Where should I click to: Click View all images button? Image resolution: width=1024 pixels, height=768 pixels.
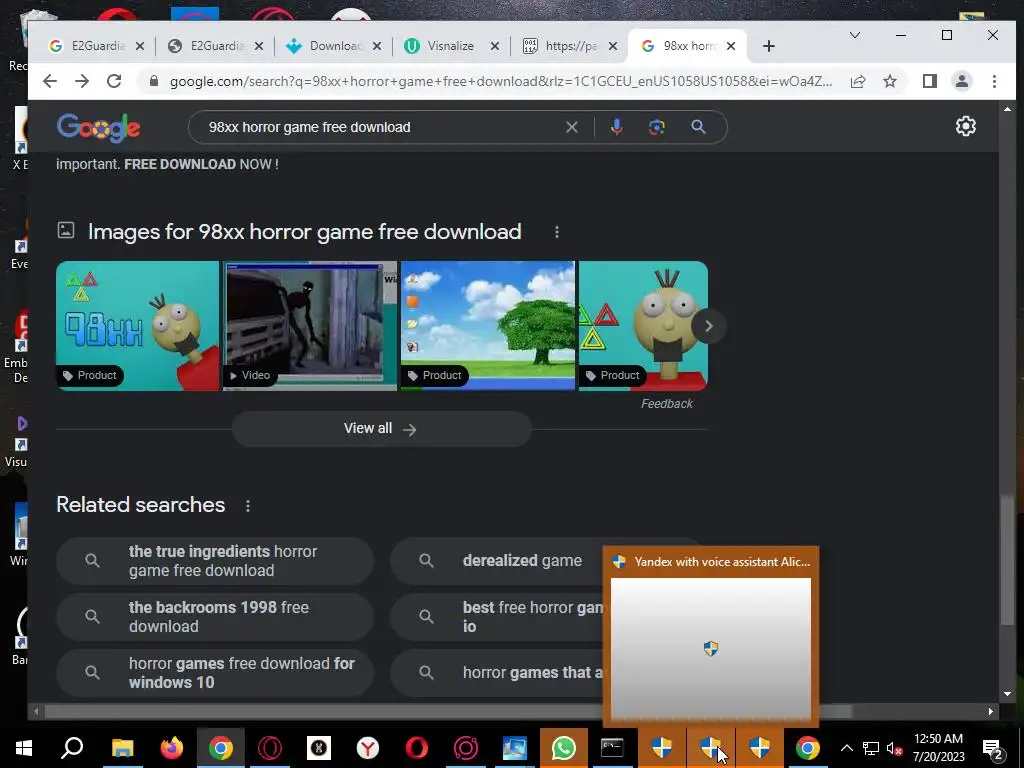click(x=381, y=429)
